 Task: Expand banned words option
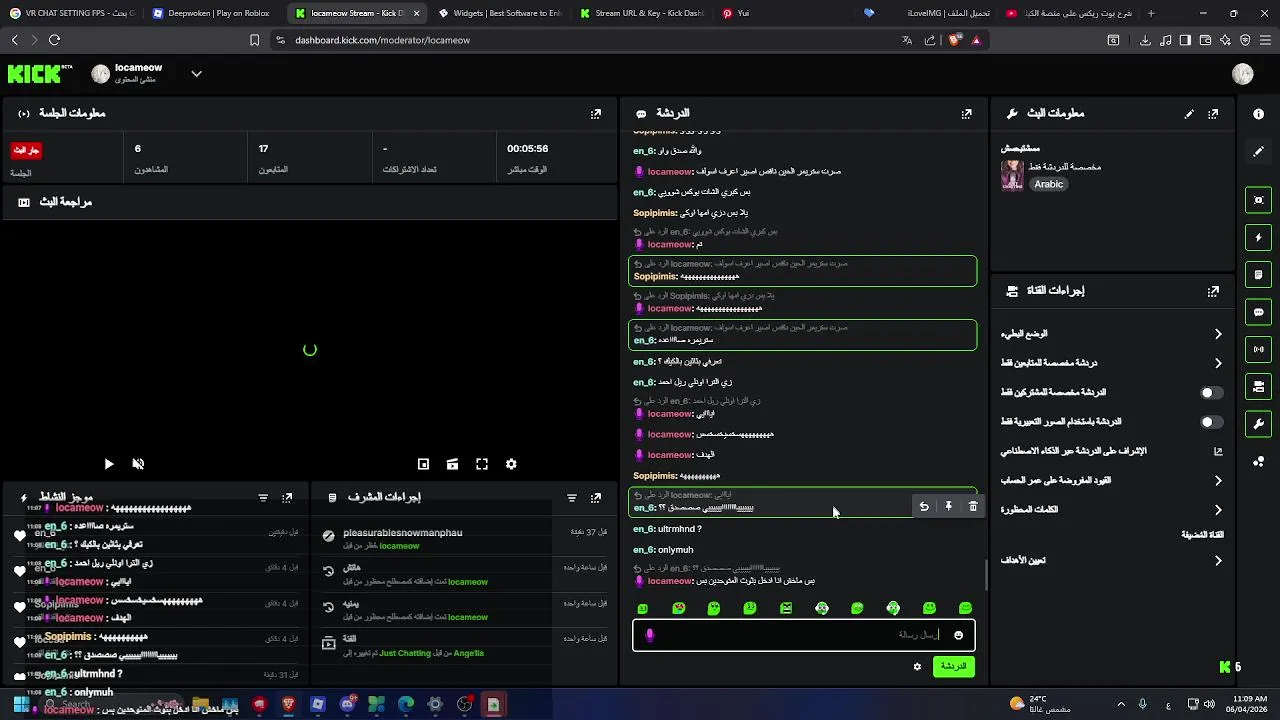[x=1112, y=510]
